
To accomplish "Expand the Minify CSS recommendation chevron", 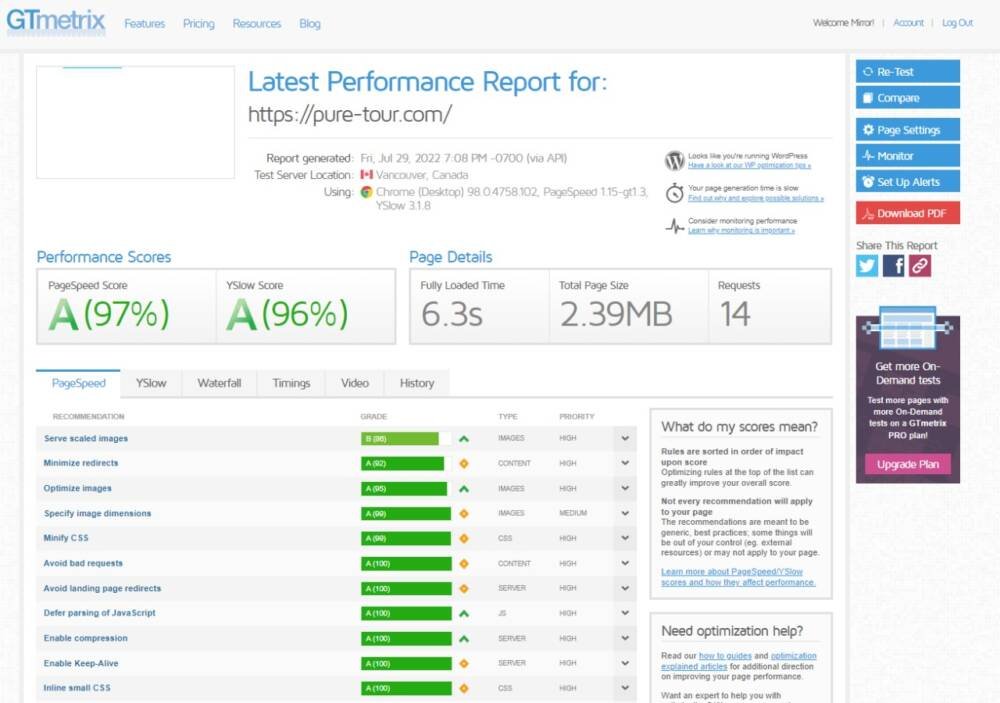I will (x=625, y=539).
